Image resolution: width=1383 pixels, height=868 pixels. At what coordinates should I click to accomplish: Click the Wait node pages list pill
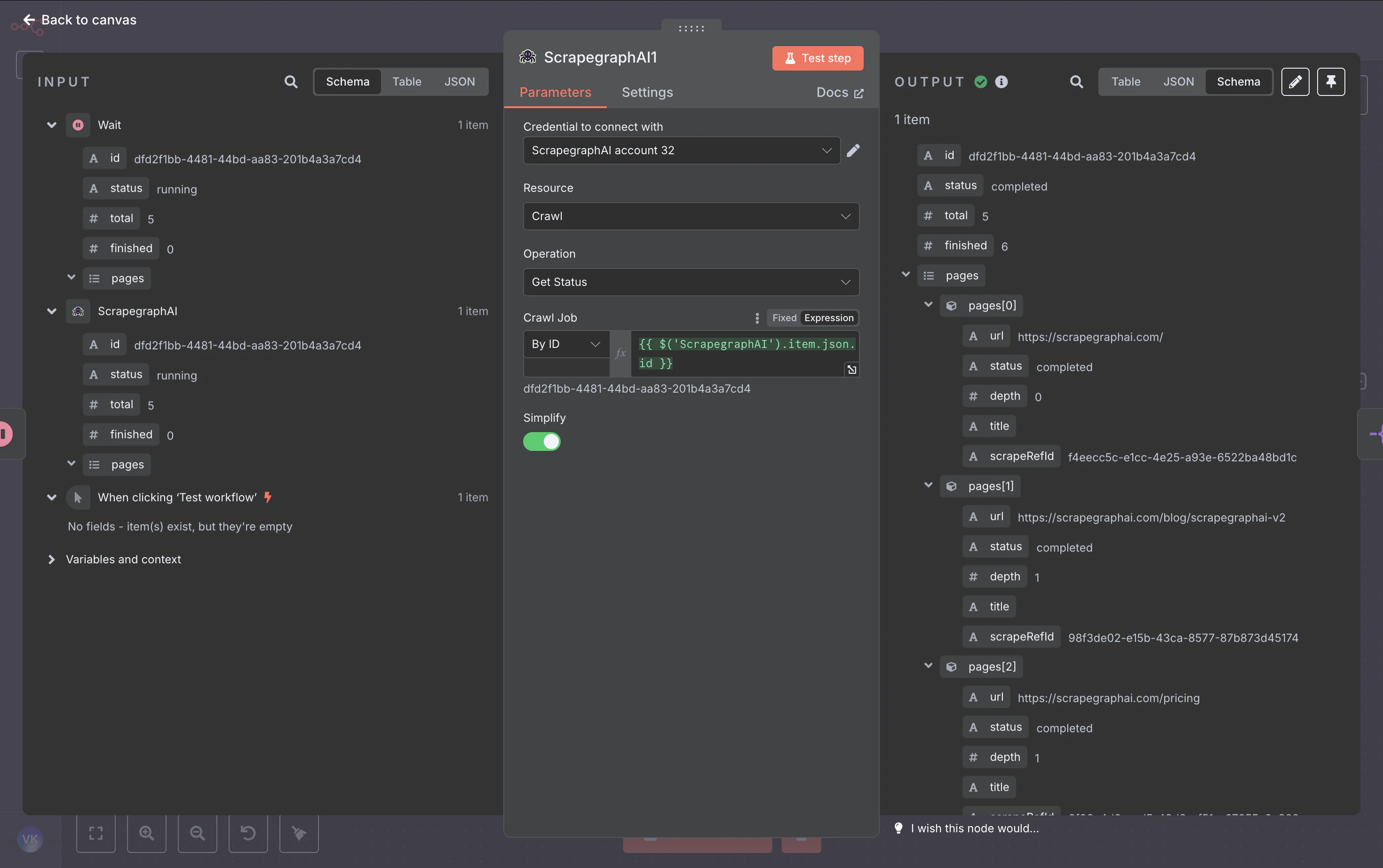click(x=117, y=278)
